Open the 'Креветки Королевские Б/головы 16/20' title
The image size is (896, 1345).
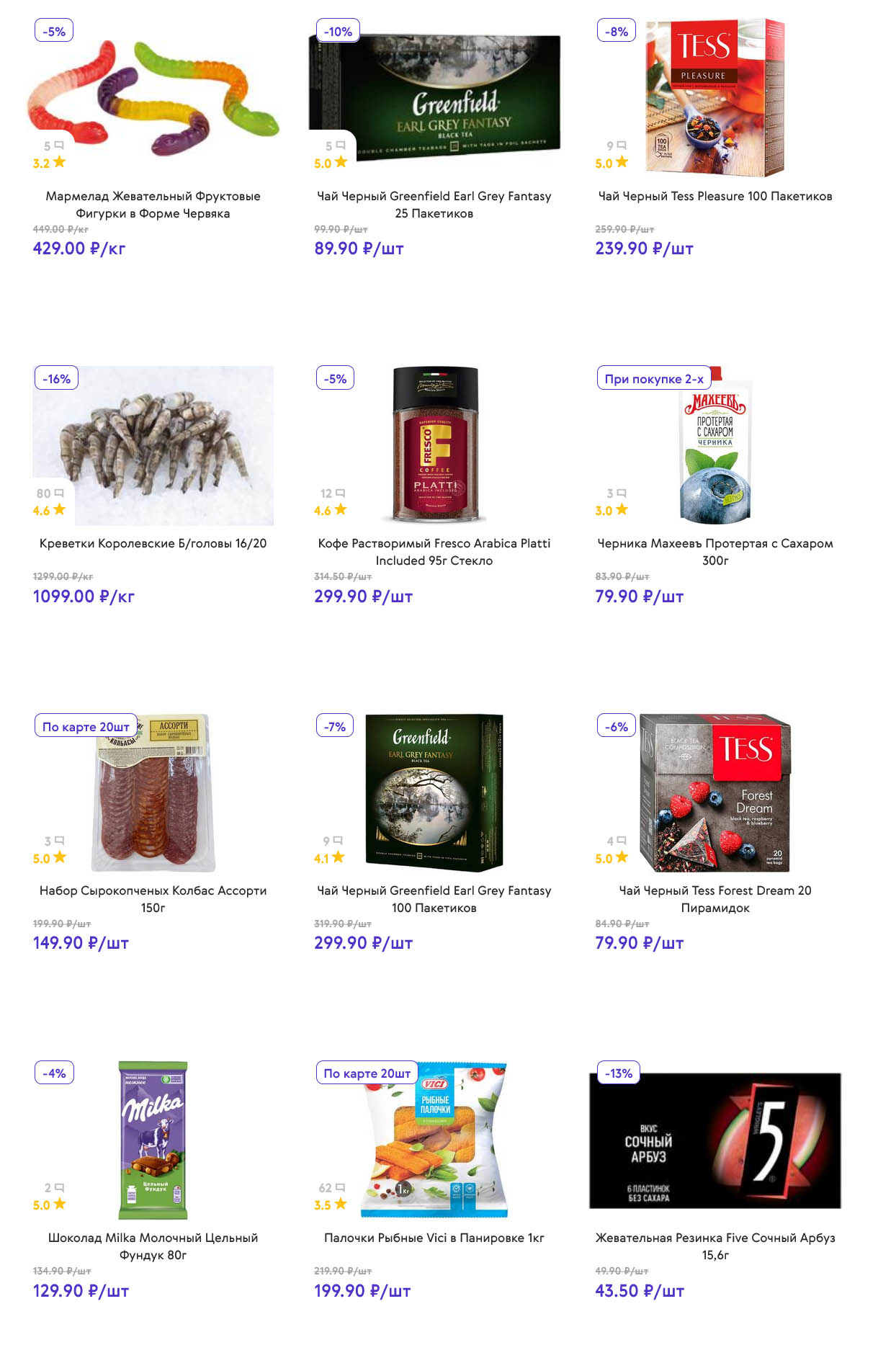(153, 543)
